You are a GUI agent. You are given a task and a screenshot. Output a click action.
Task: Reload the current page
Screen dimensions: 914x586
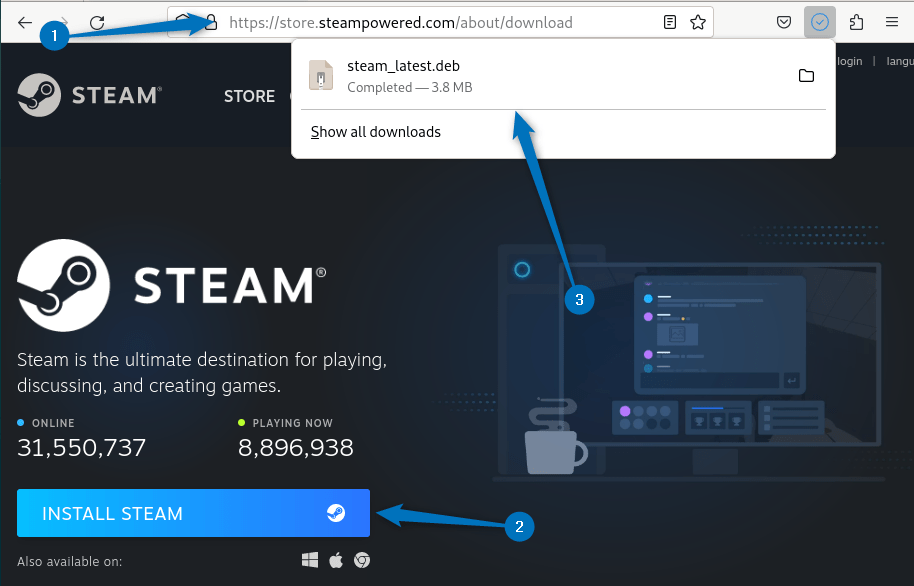point(97,22)
